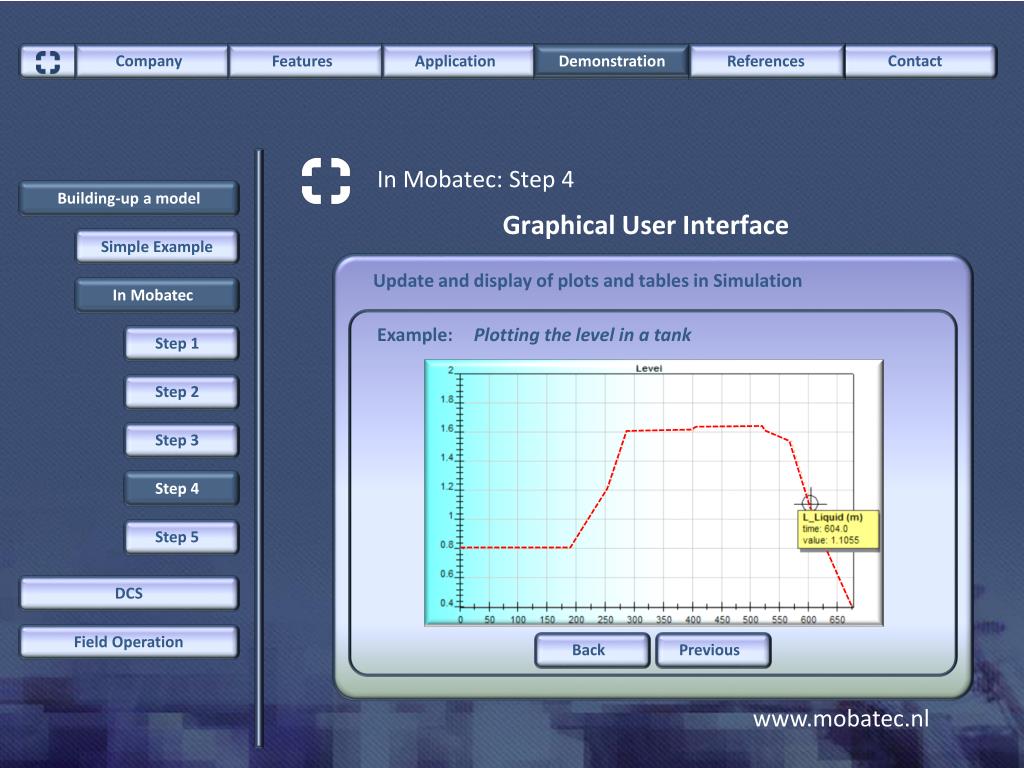
Task: Click the 'In Mobatec: Step 4' title
Action: 475,180
